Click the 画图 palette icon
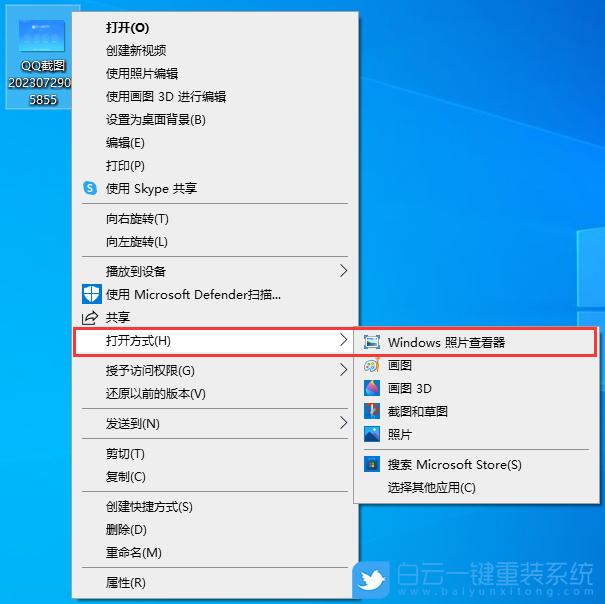The image size is (605, 604). pos(372,365)
